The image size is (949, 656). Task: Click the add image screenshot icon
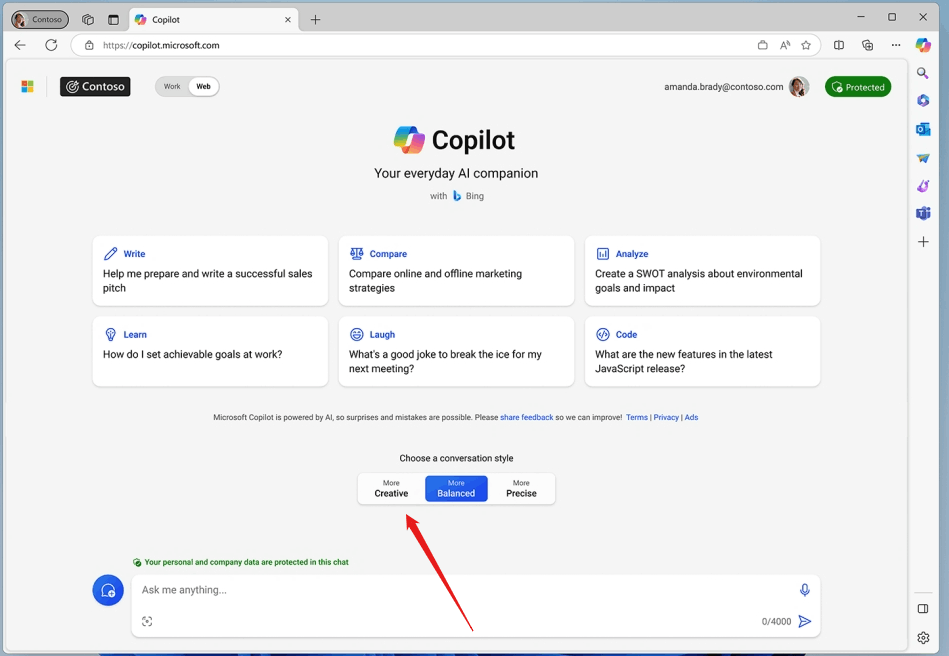pos(147,622)
